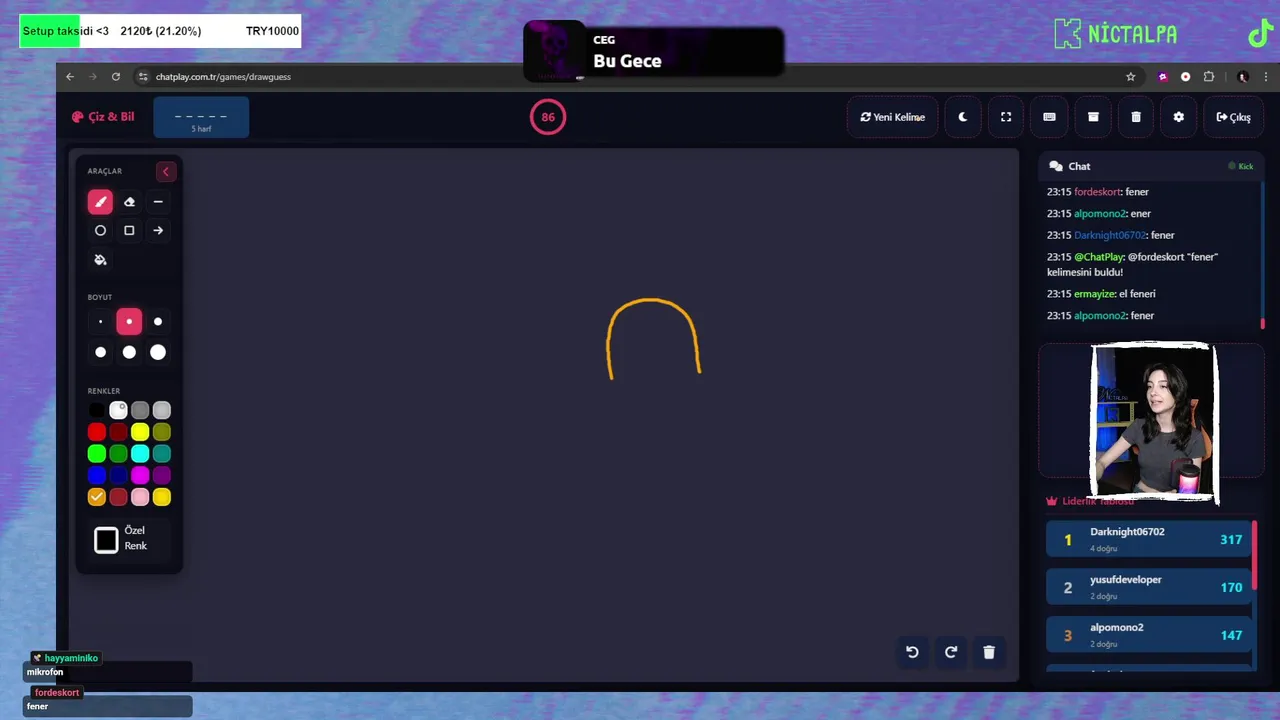Pick the checked orange color swatch

97,497
